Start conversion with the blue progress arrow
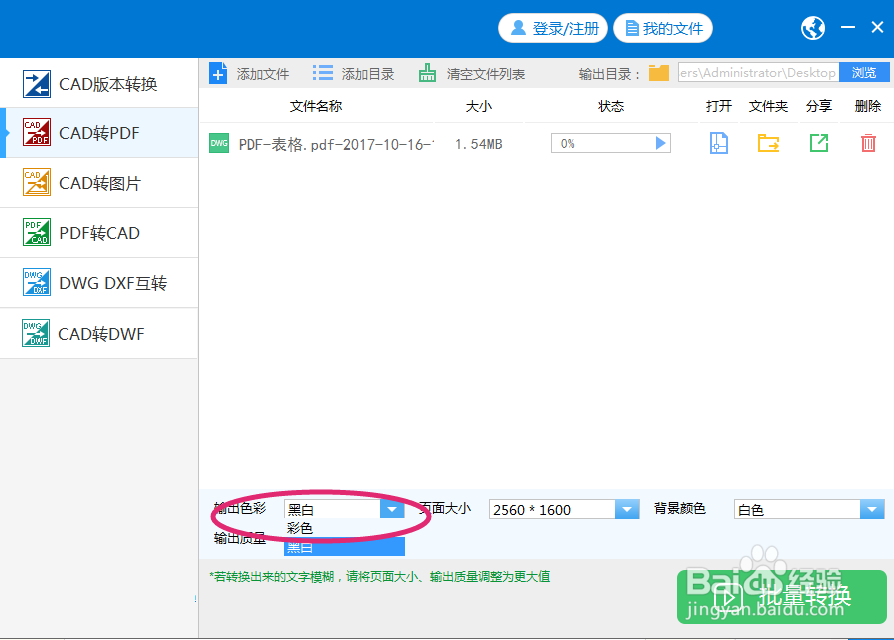This screenshot has width=894, height=640. click(659, 143)
